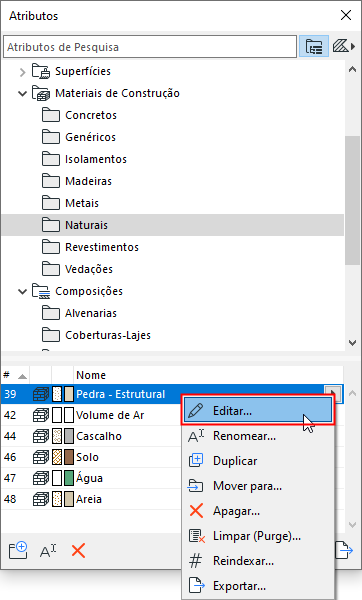This screenshot has height=600, width=362.
Task: Select the Materiais de Construção category icon
Action: point(41,93)
